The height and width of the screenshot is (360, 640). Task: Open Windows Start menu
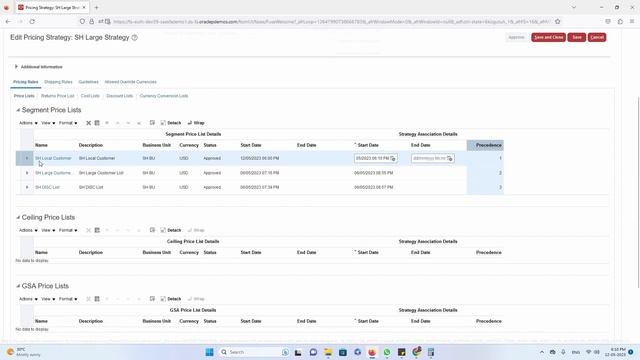point(209,352)
